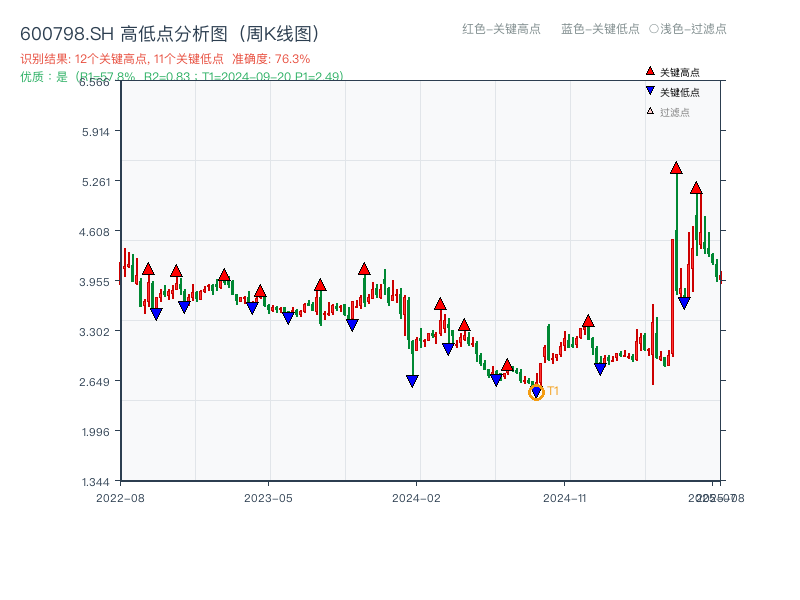Select the highest red key-high triangle at the peak
The height and width of the screenshot is (600, 800).
tap(676, 168)
